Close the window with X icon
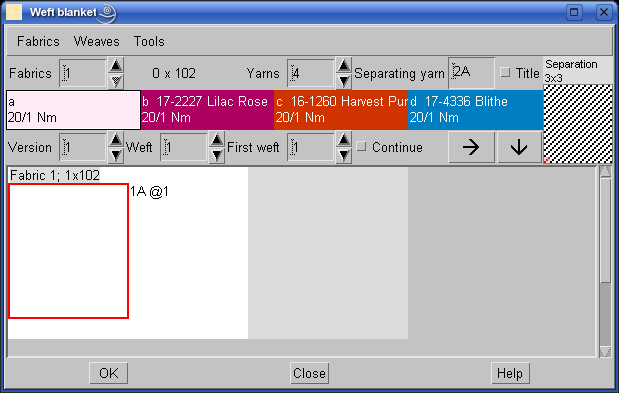This screenshot has height=393, width=619. [x=604, y=12]
